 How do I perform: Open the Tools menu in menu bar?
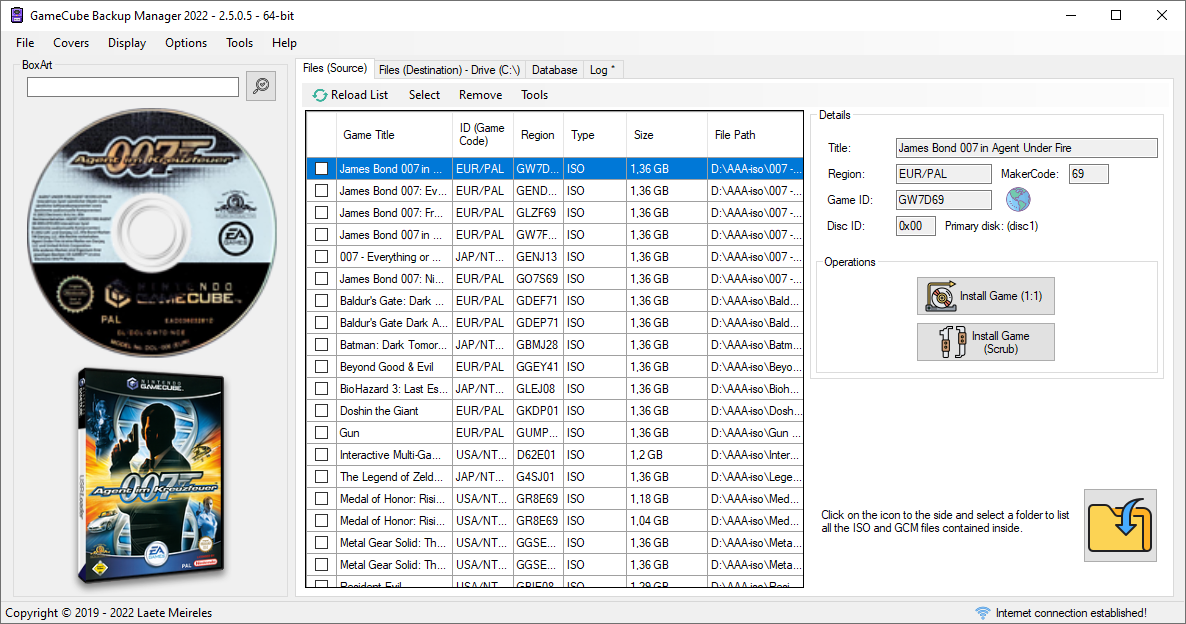coord(240,43)
